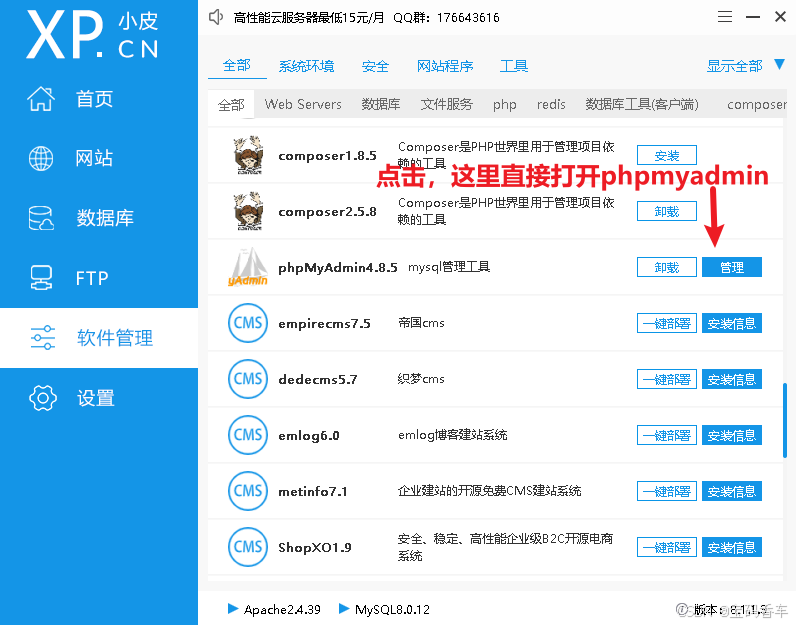Open the FTP server icon in sidebar

coord(41,278)
